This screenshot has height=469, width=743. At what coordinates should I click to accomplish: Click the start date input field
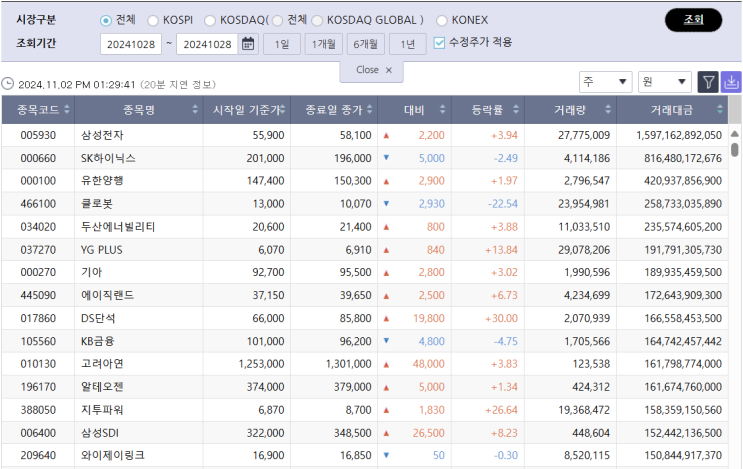(131, 44)
